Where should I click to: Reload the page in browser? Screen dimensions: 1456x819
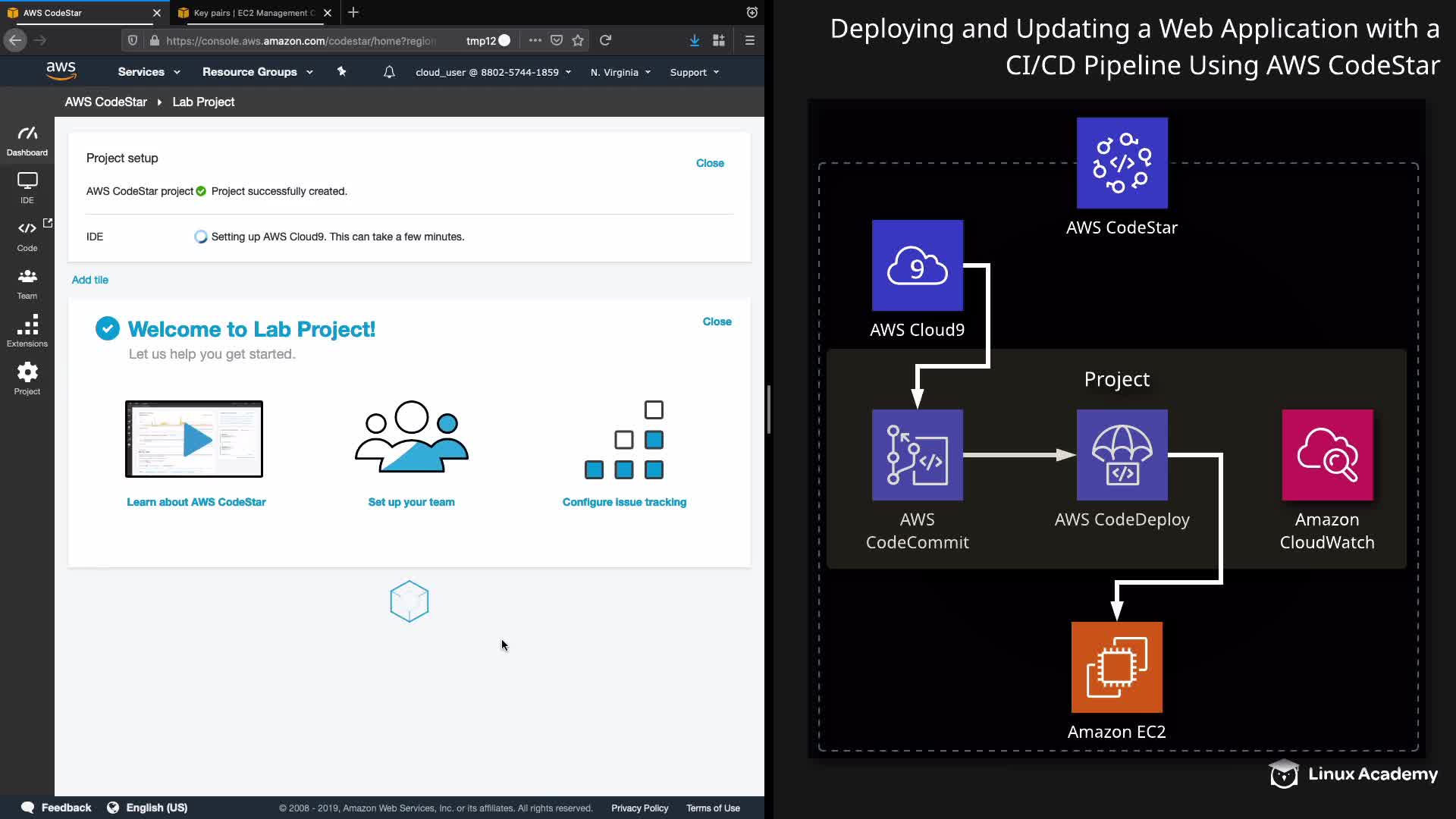605,40
